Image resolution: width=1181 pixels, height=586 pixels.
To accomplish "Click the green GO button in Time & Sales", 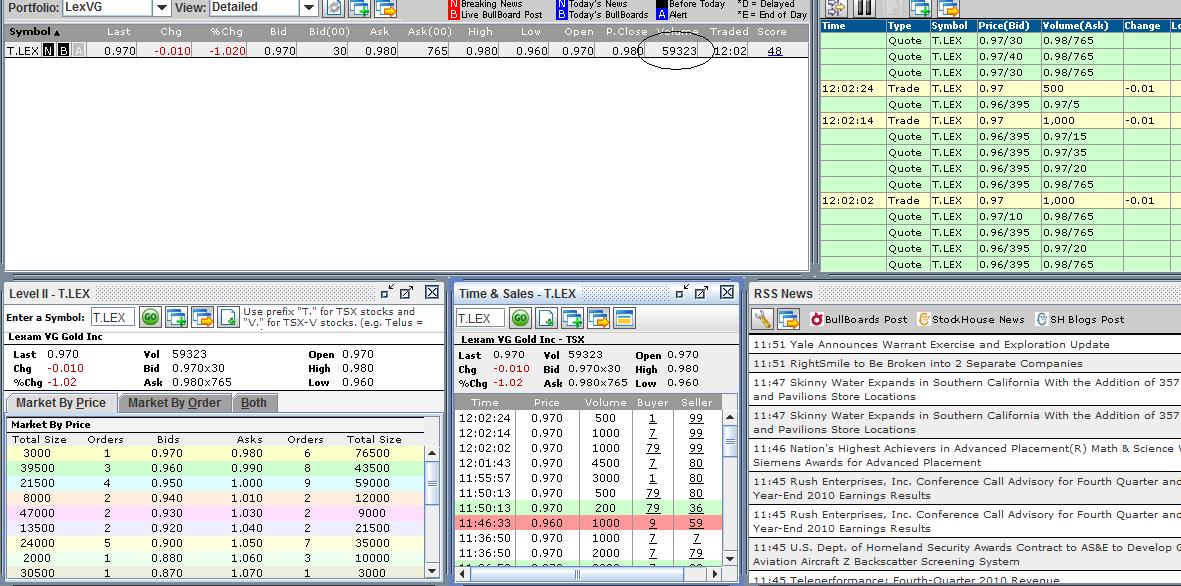I will click(520, 318).
